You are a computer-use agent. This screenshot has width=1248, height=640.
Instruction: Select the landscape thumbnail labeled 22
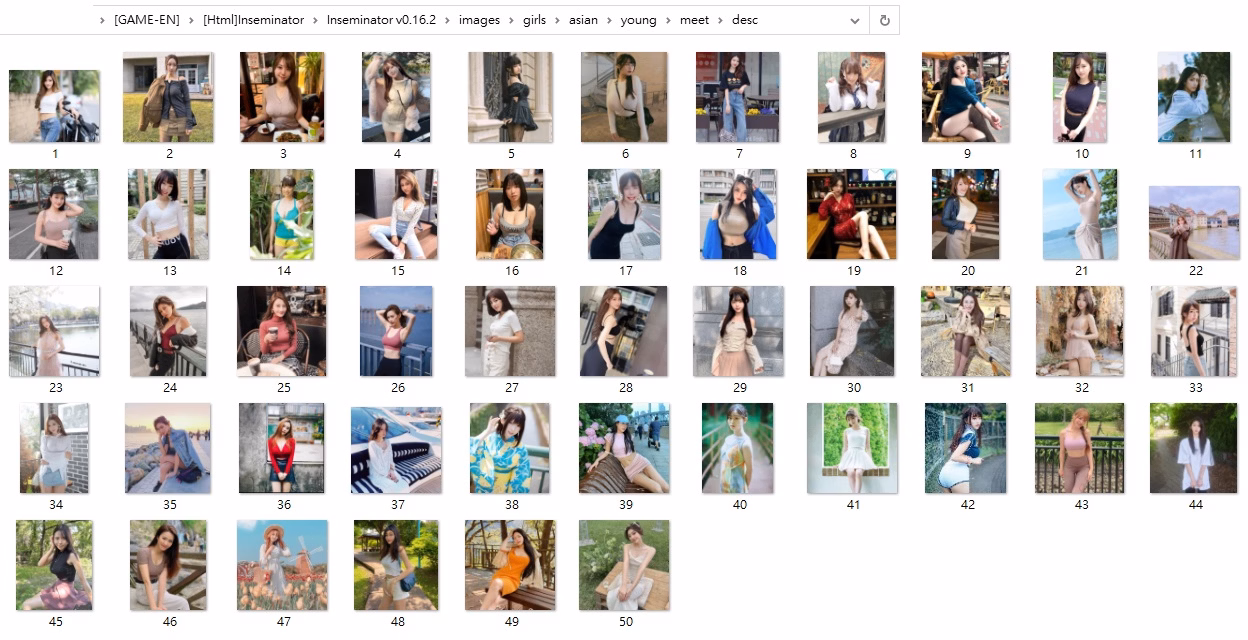(1194, 223)
